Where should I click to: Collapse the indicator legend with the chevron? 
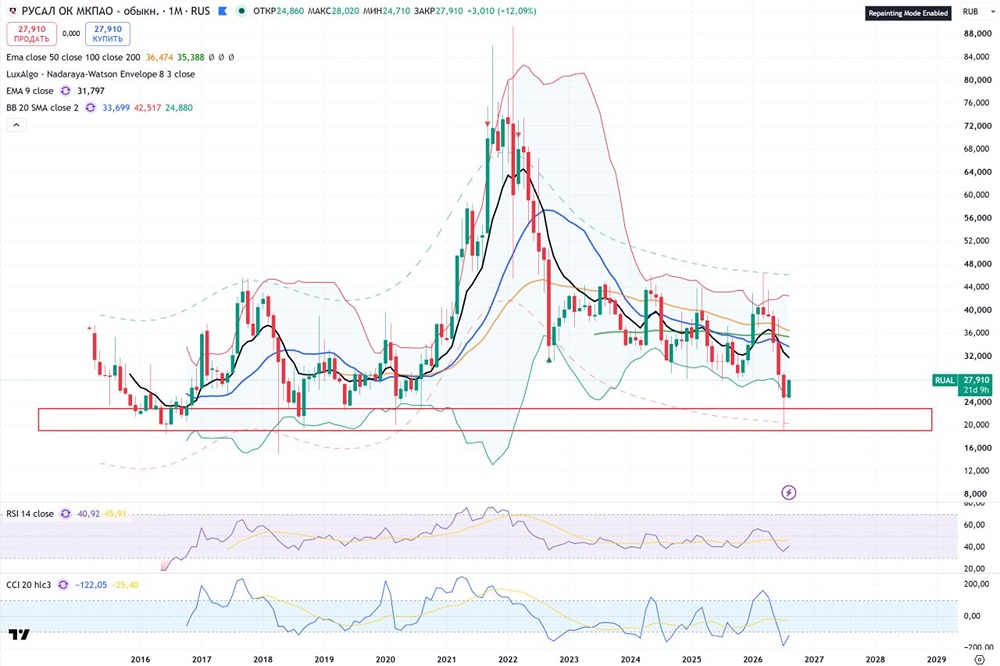(17, 125)
